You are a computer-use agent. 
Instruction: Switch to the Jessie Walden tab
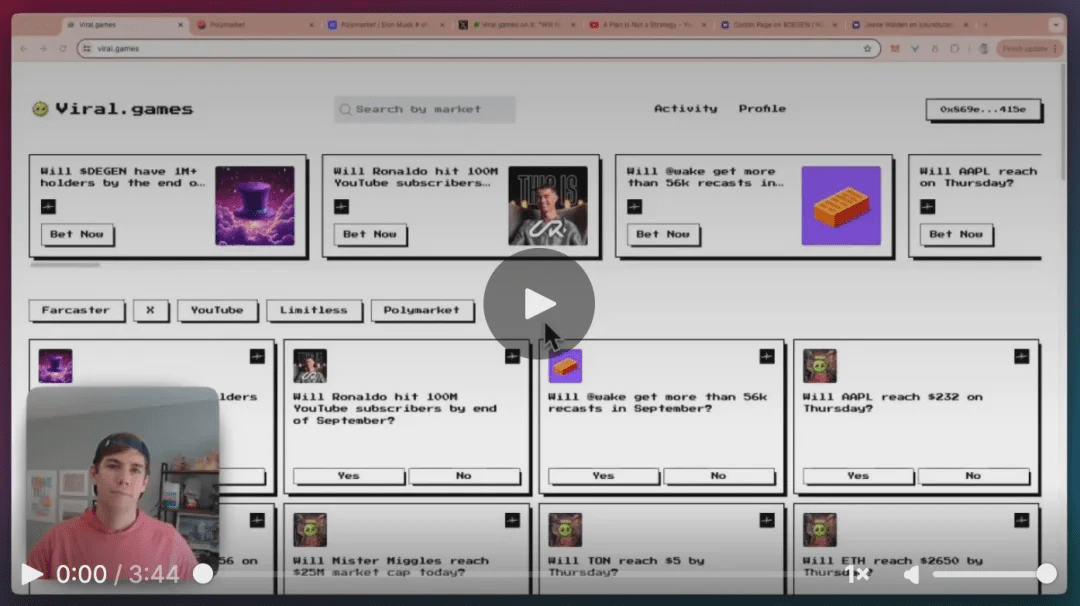[909, 25]
